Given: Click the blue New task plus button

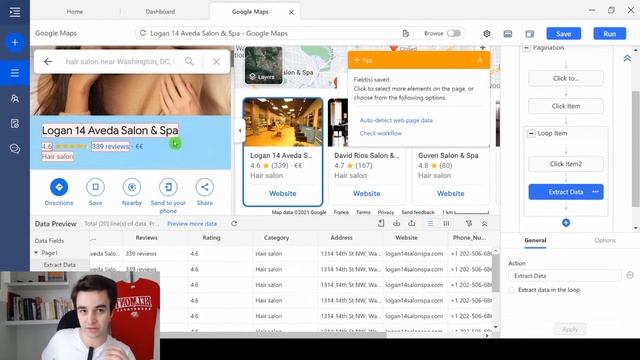Looking at the screenshot, I should [x=15, y=42].
